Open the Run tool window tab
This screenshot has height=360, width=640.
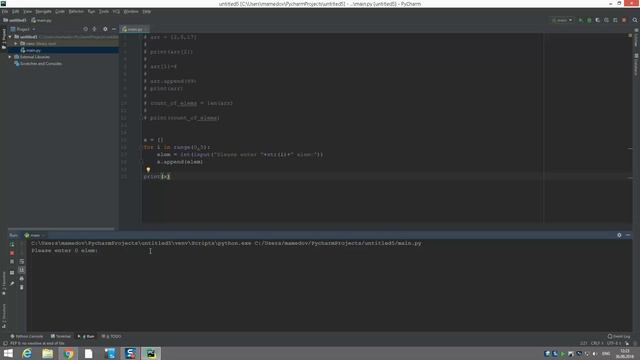[x=86, y=336]
